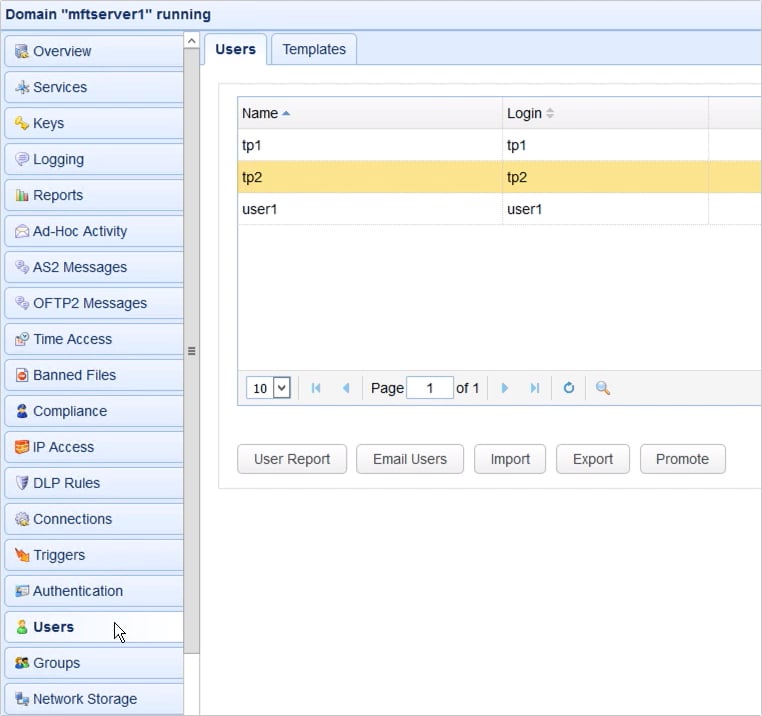Collapse the sidebar using the top arrow

(191, 40)
